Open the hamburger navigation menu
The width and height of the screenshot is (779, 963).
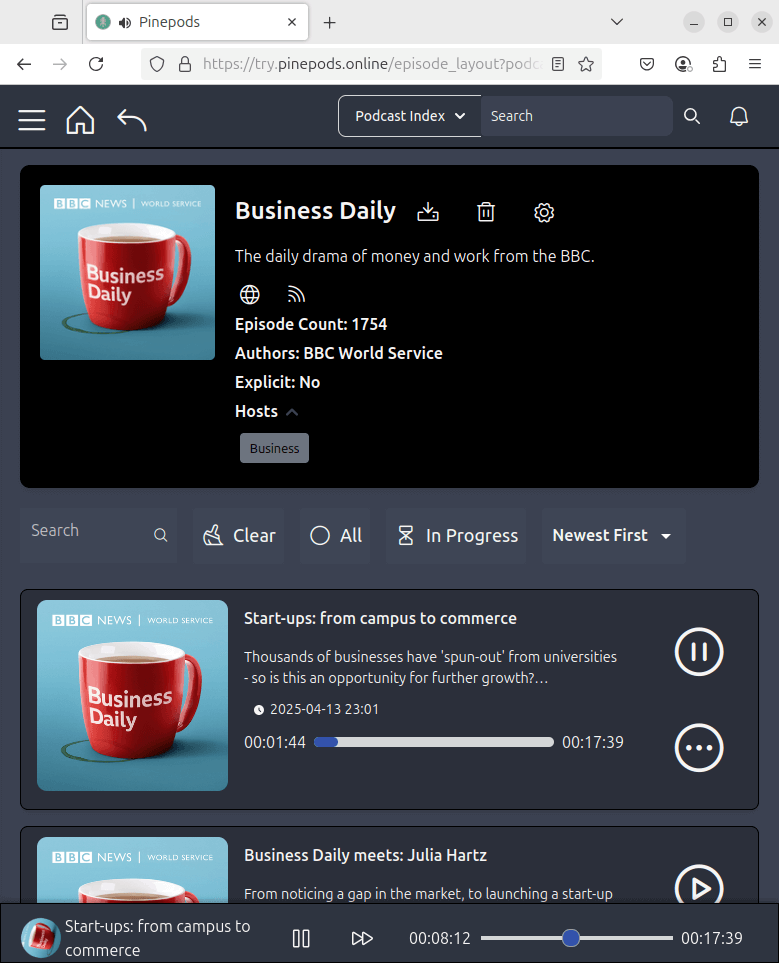(32, 120)
